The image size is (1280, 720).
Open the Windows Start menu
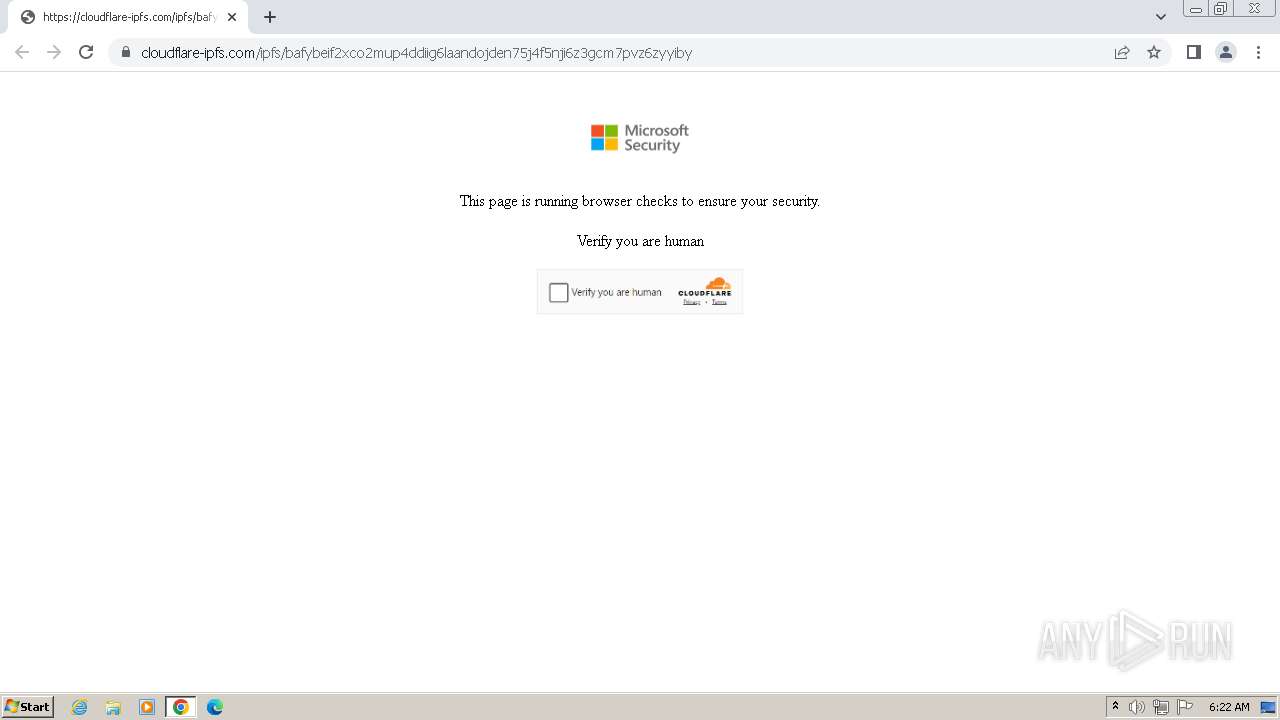27,707
